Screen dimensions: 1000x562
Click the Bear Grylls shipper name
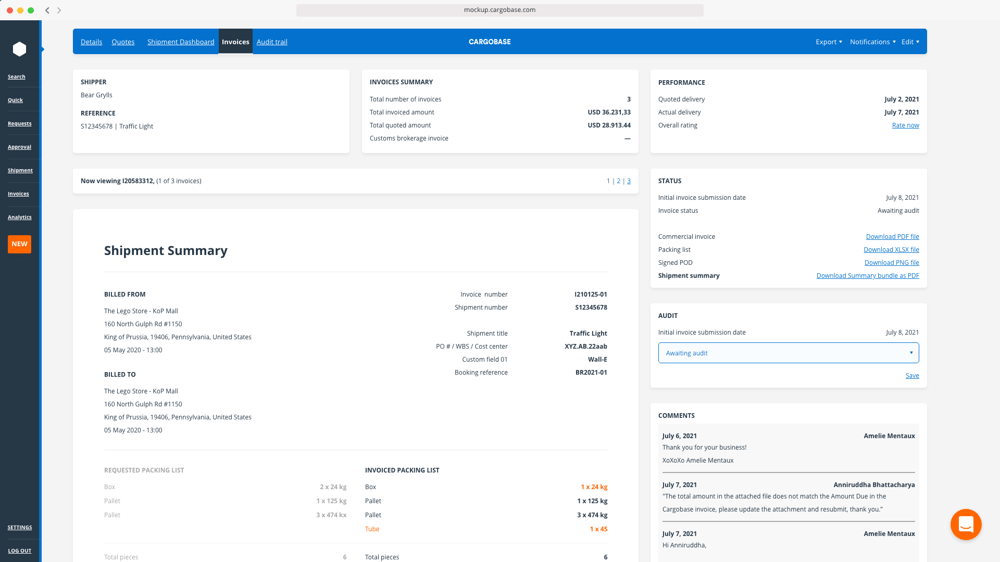click(96, 95)
